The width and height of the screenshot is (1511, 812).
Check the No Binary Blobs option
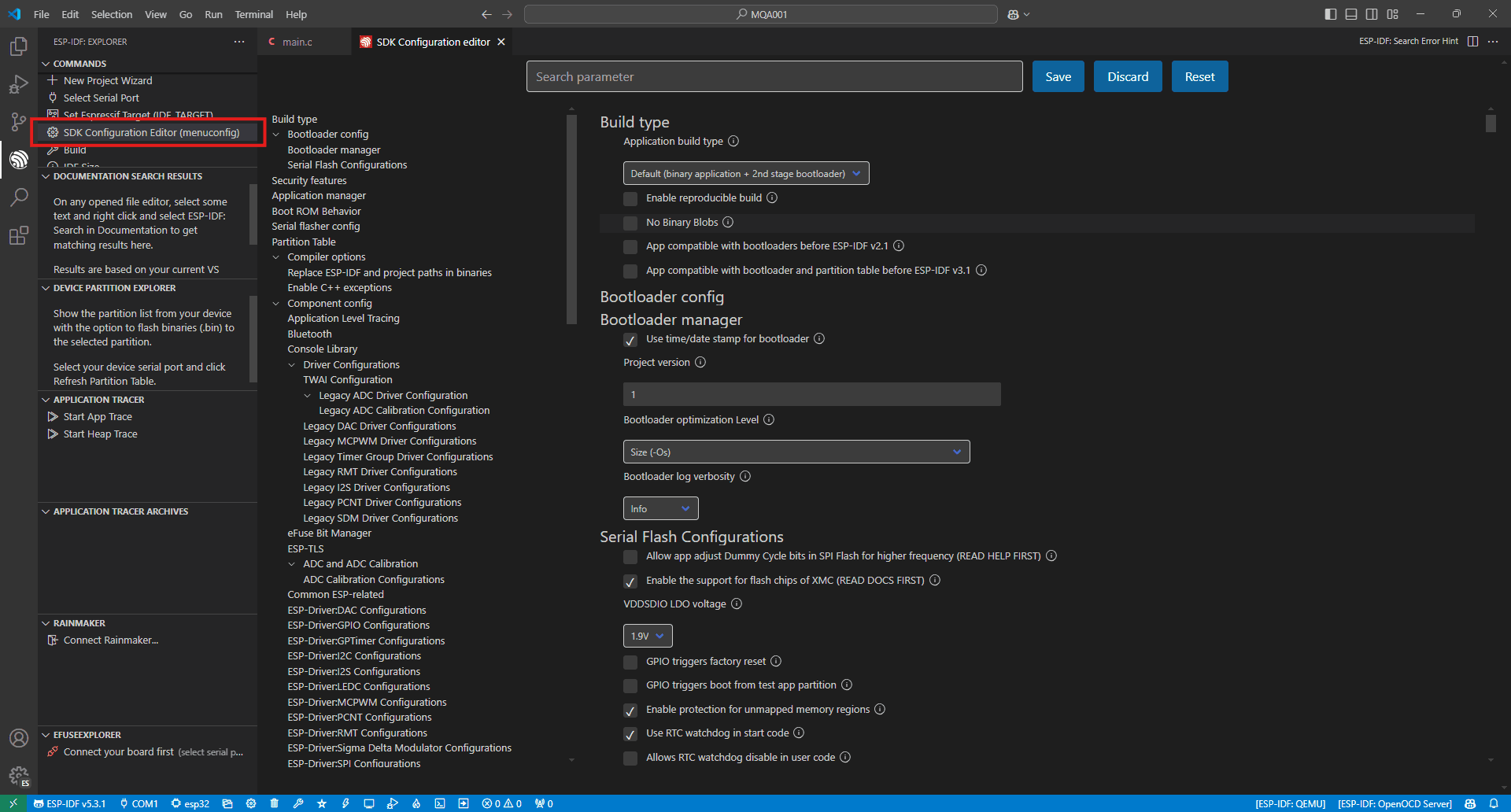(630, 223)
